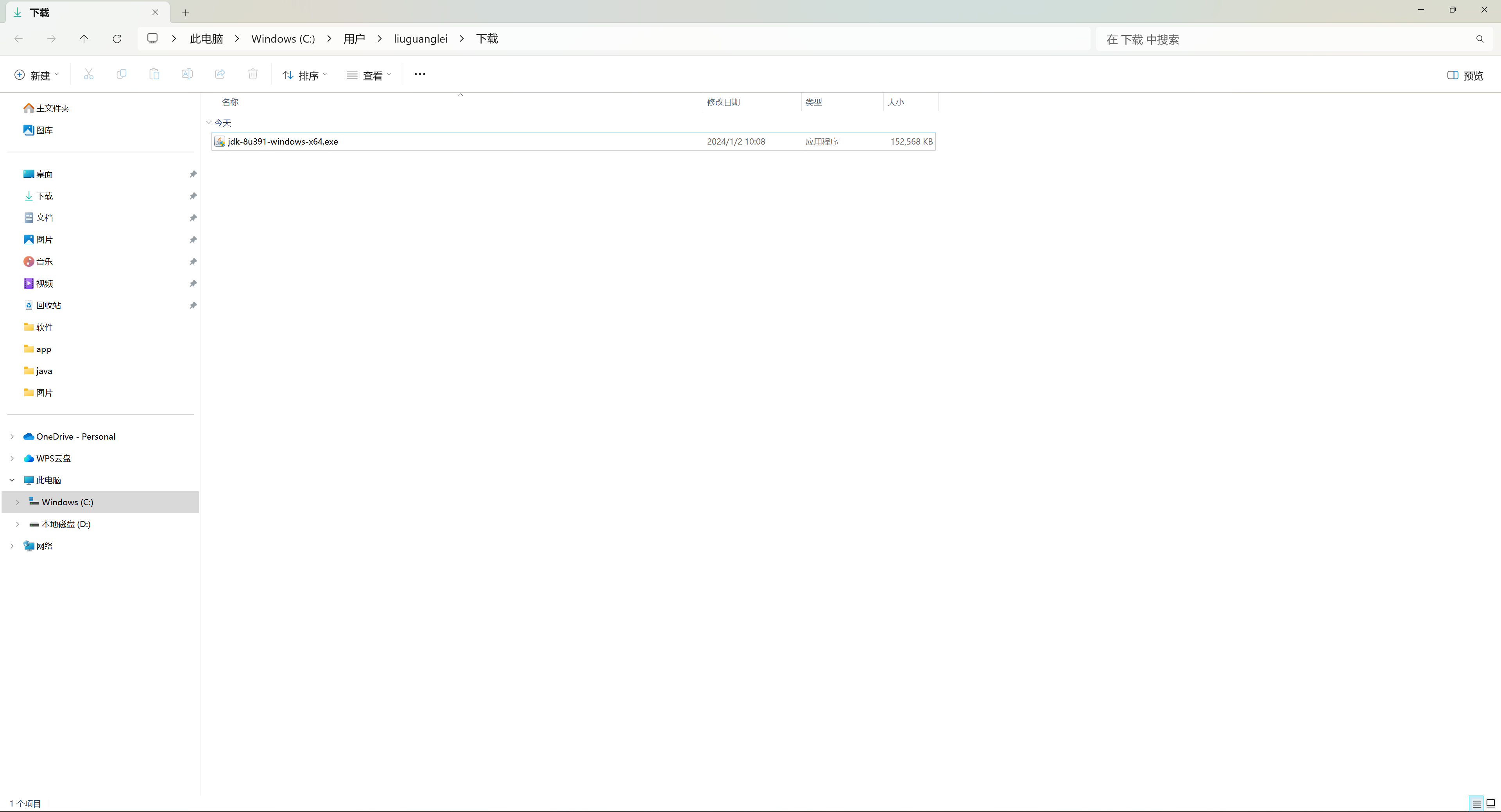The width and height of the screenshot is (1501, 812).
Task: Unpin 下载 from quick access
Action: [193, 196]
